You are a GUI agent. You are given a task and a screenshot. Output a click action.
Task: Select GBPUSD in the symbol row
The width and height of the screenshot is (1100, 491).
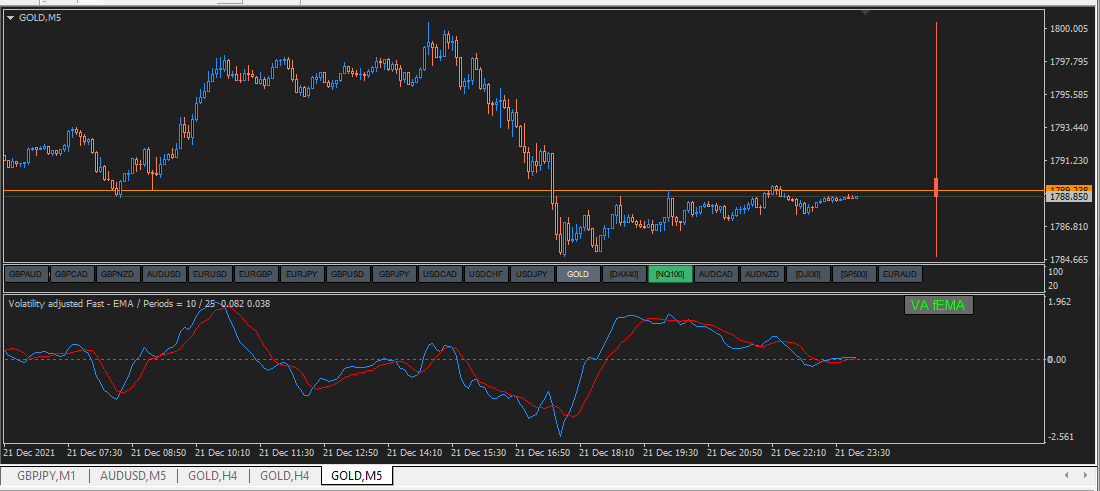click(x=348, y=274)
